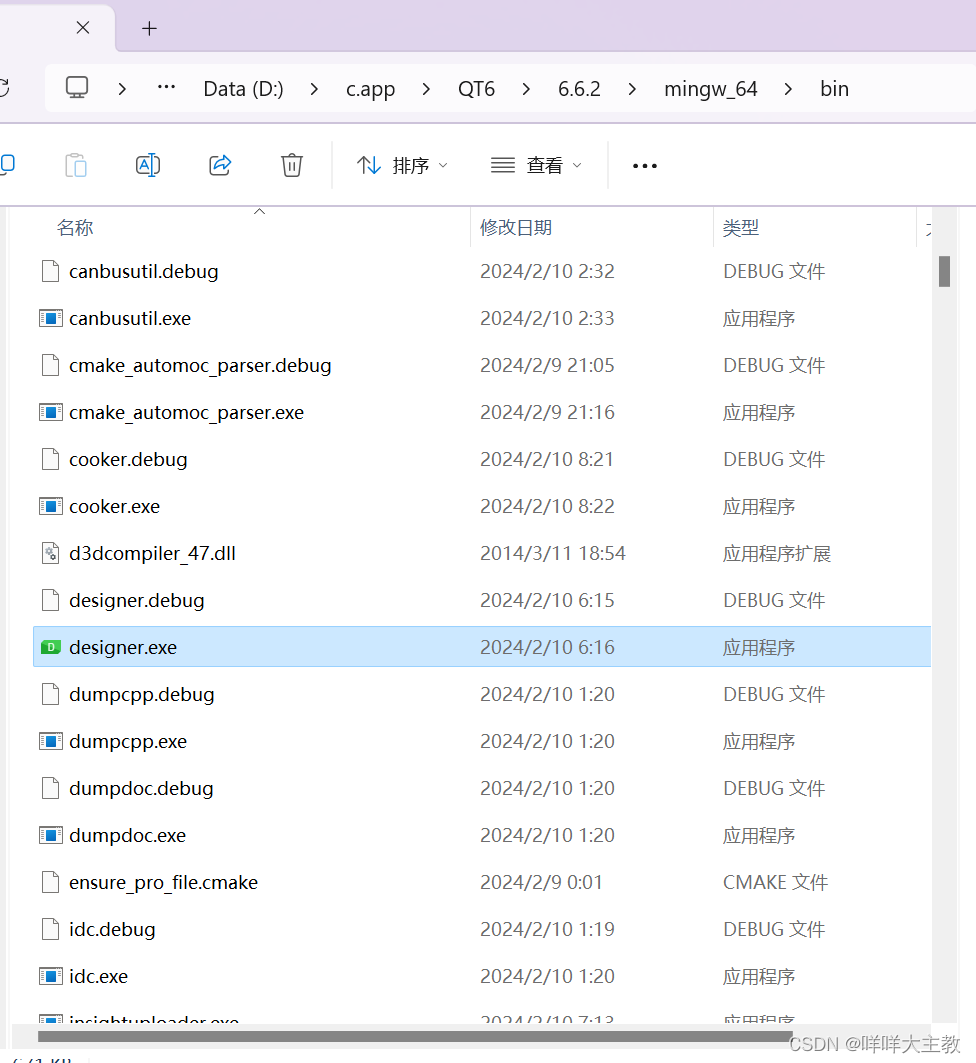This screenshot has width=976, height=1063.
Task: Sort files by the 修改日期 column header
Action: [516, 227]
